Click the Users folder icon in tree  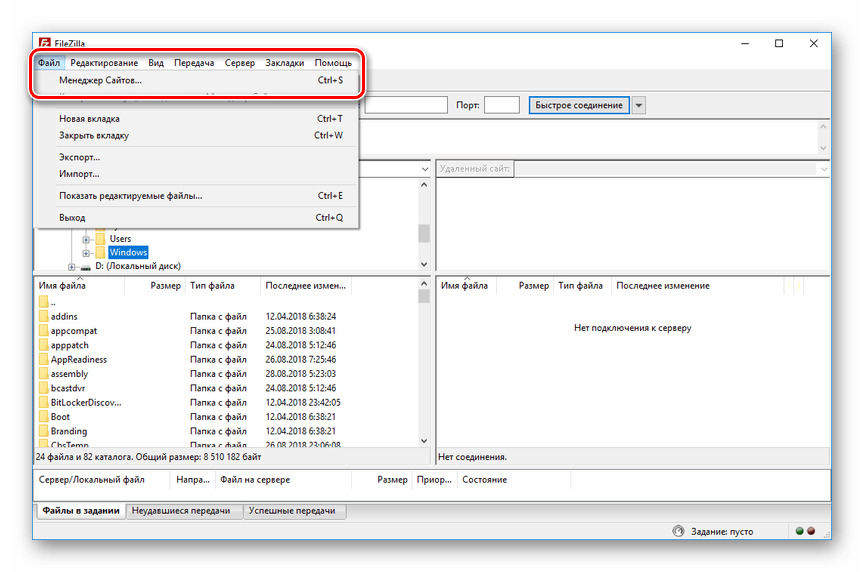(100, 239)
